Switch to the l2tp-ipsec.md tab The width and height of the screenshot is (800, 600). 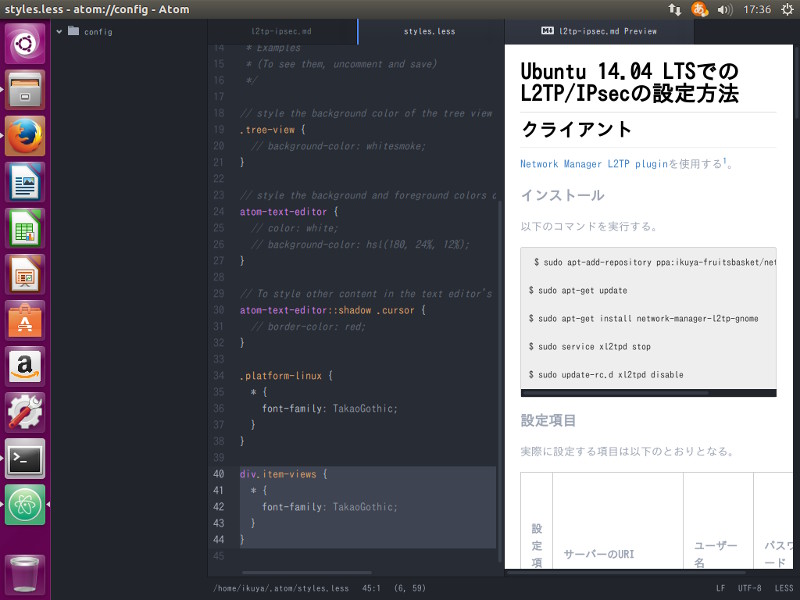pos(281,31)
